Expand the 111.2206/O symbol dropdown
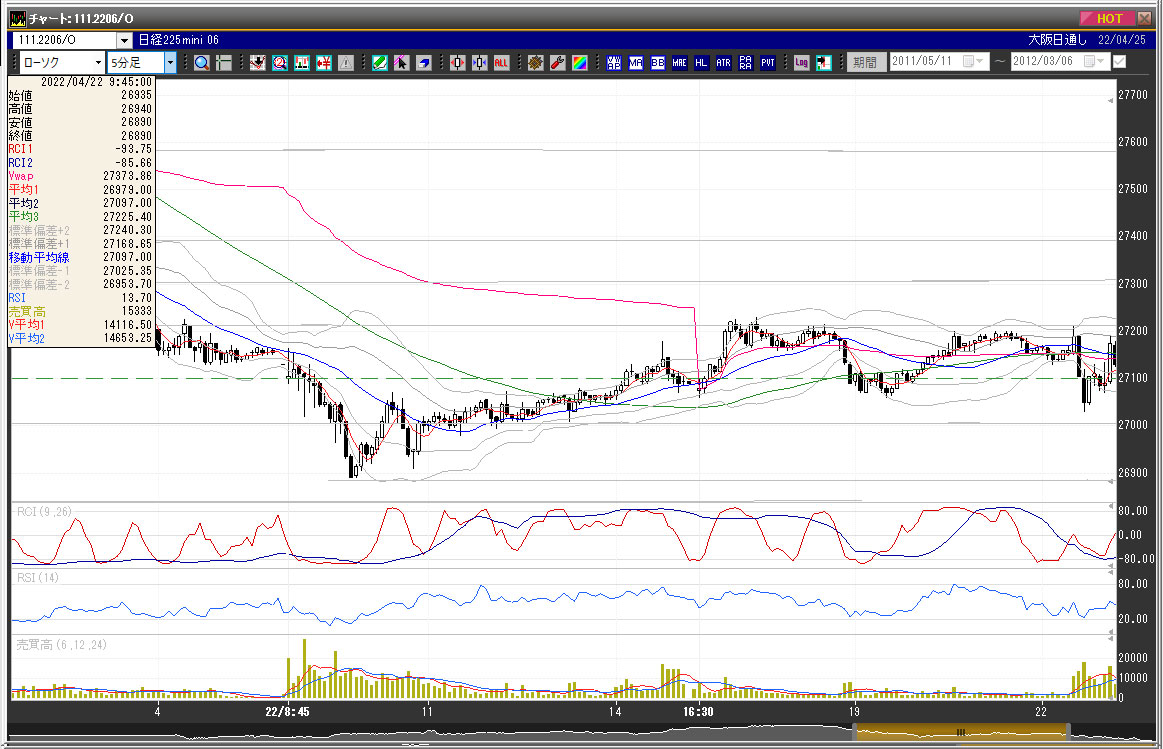The width and height of the screenshot is (1163, 749). [x=124, y=40]
